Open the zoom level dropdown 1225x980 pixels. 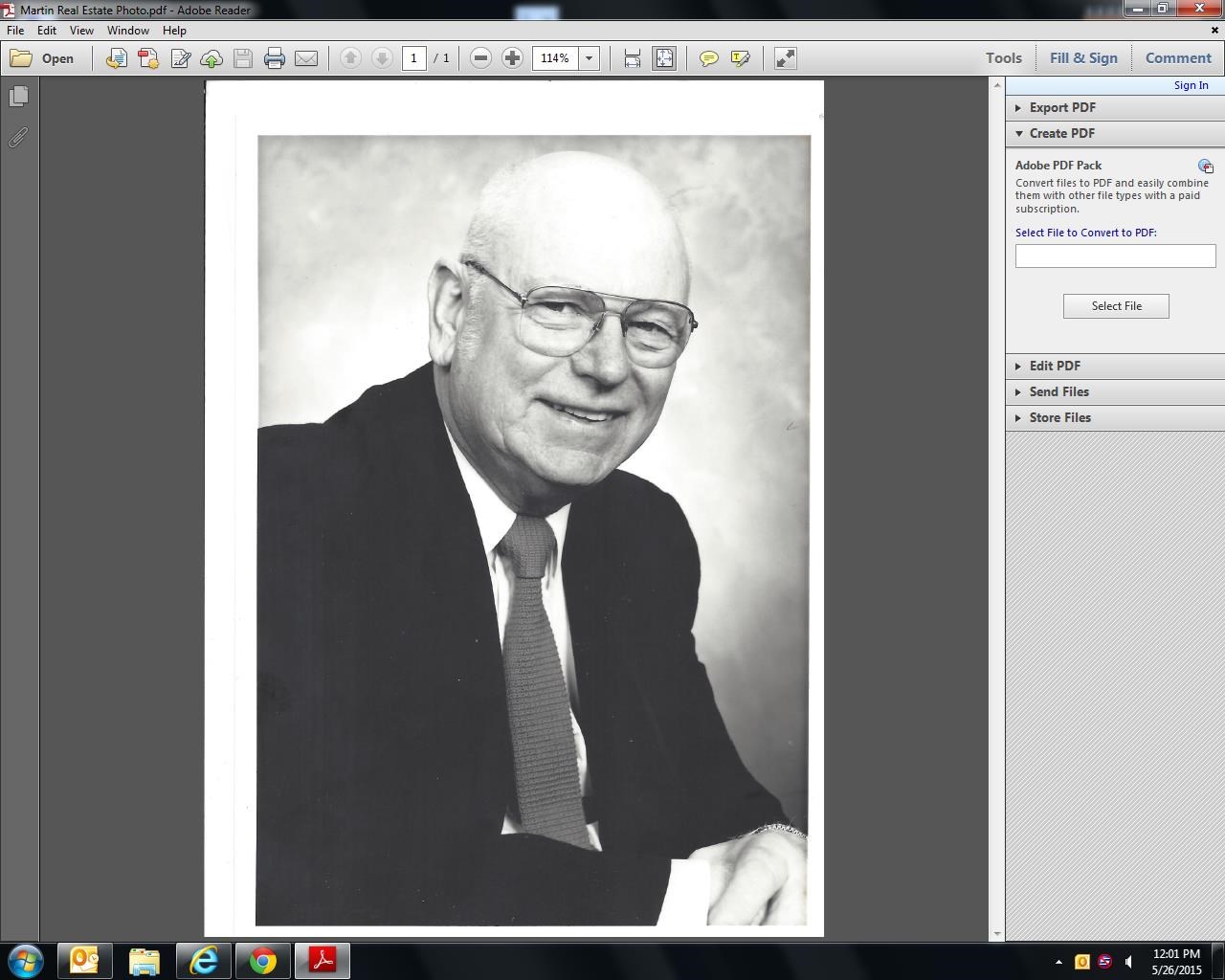pos(589,58)
